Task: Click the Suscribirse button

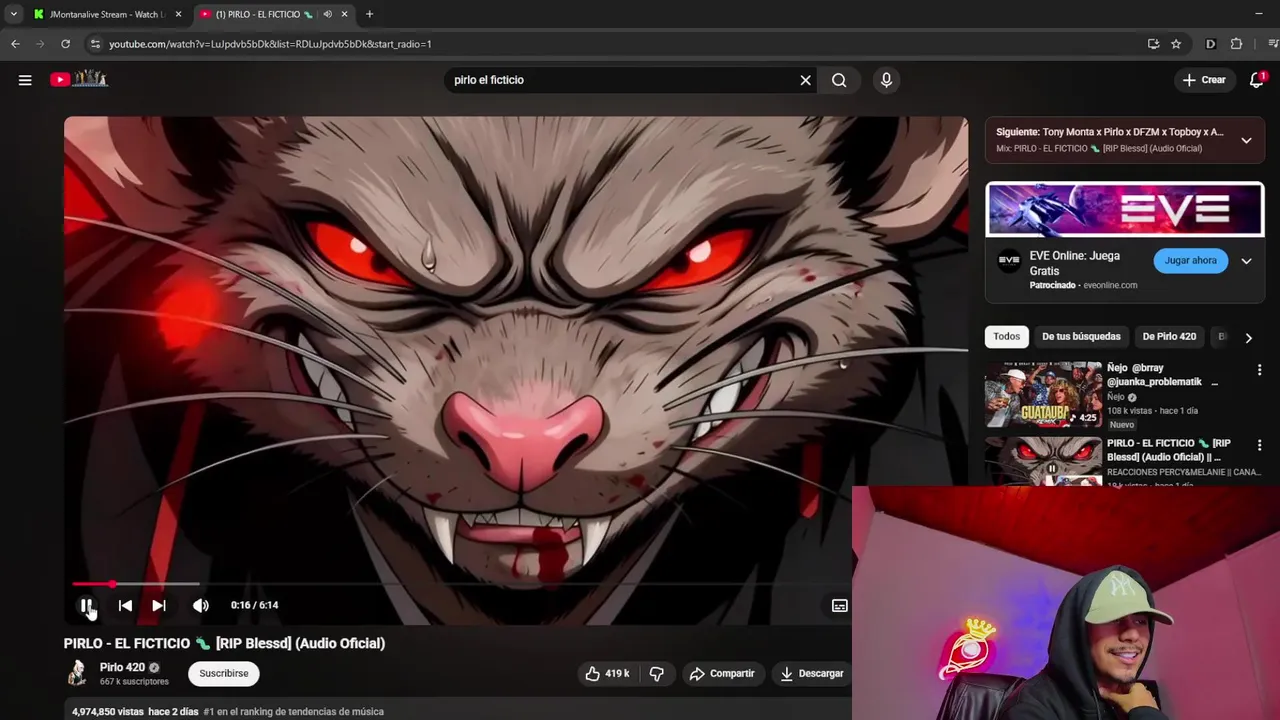Action: (x=224, y=673)
